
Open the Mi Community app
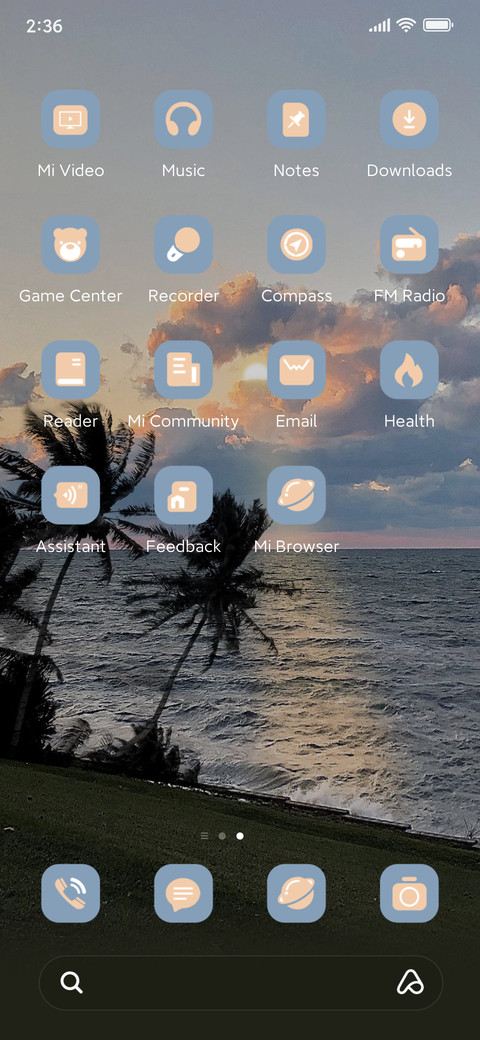(184, 370)
